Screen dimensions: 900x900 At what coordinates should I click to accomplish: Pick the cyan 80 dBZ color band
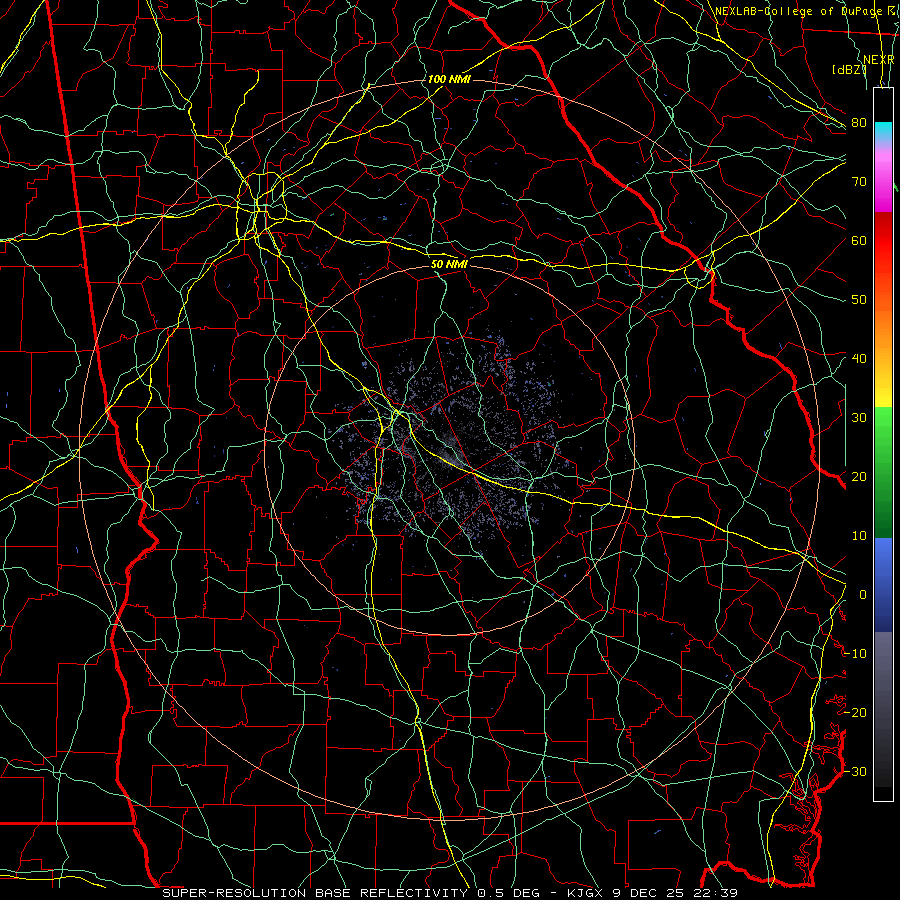883,133
